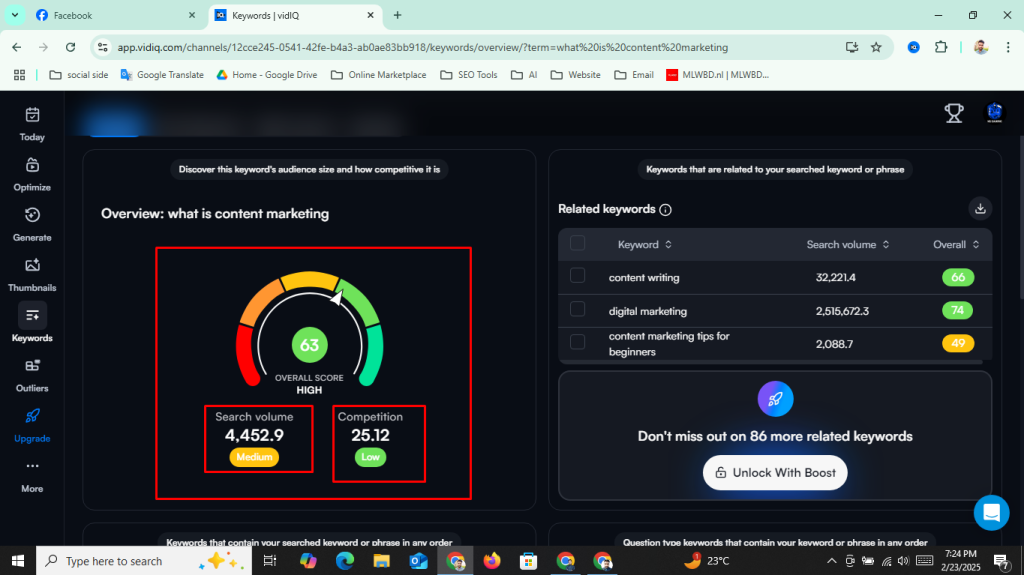Image resolution: width=1024 pixels, height=575 pixels.
Task: Open Task View on taskbar
Action: [269, 561]
